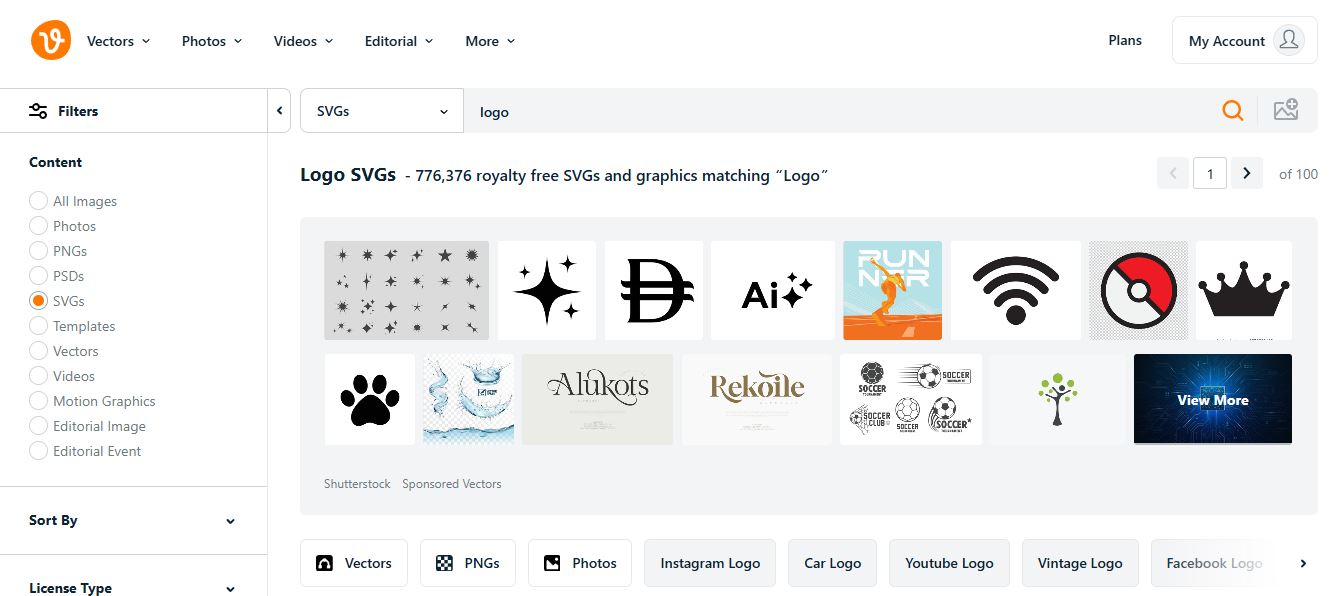Click the Instagram Logo tag button

[710, 563]
